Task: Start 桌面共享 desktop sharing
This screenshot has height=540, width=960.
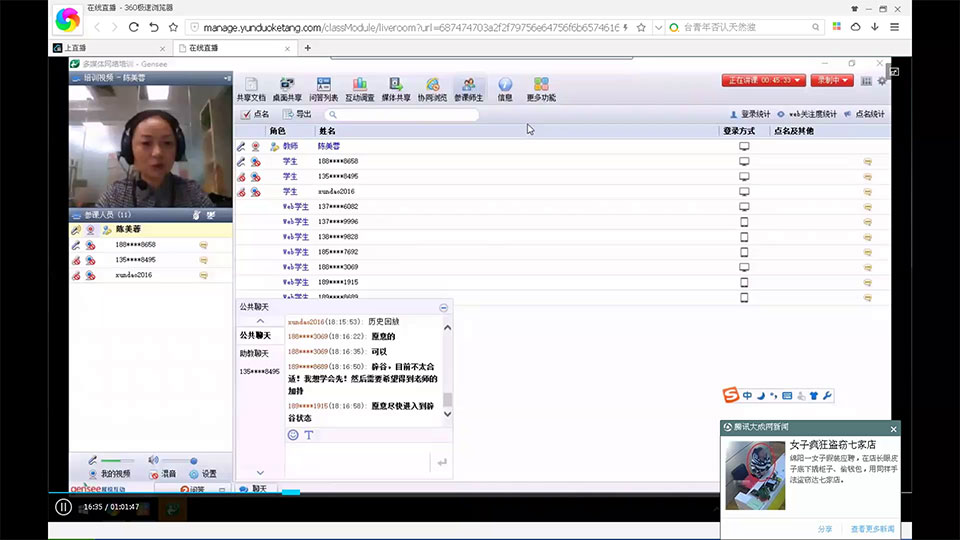Action: coord(287,89)
